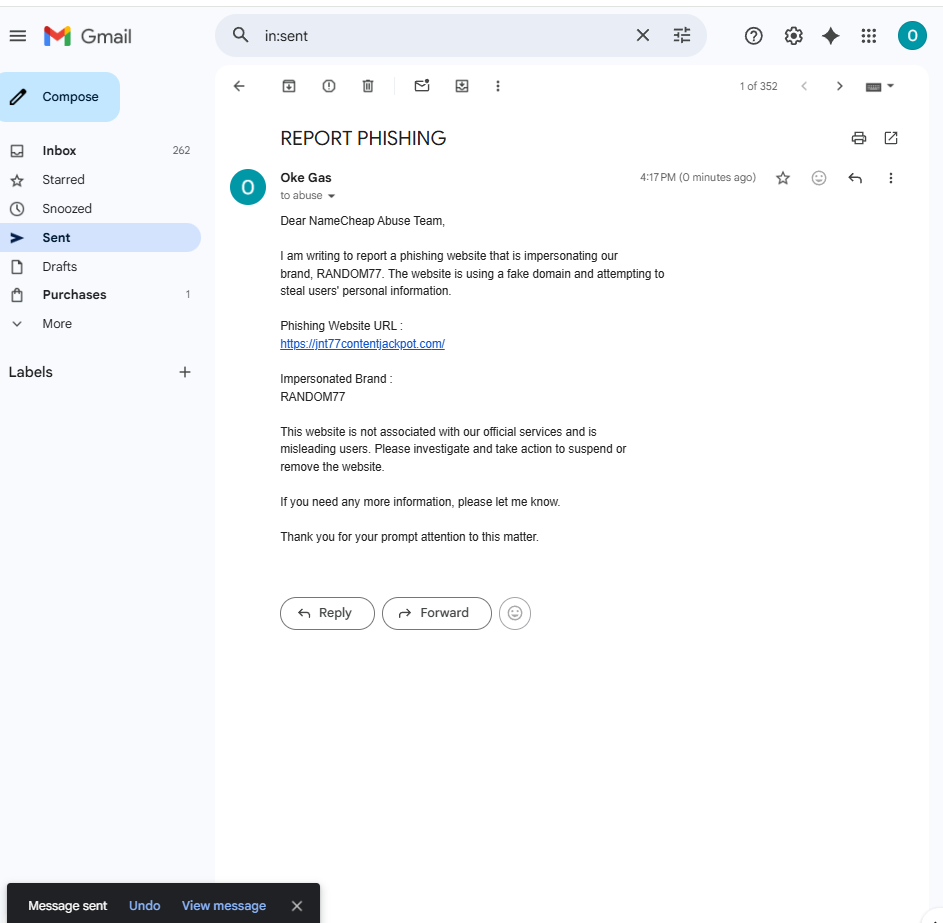Click the Labels section heading

coord(31,372)
